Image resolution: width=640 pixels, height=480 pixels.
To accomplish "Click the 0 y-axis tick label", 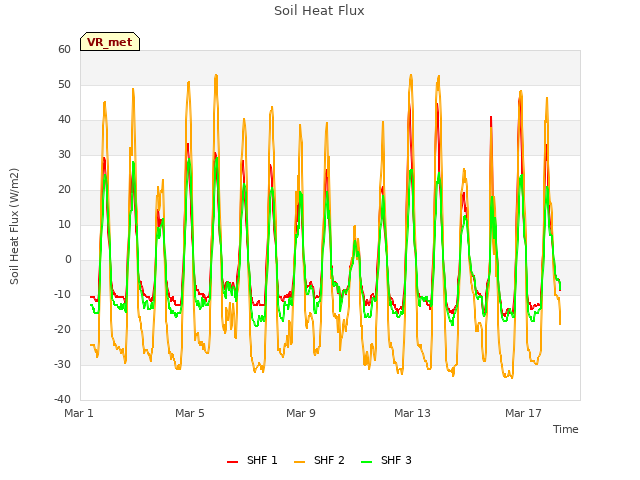I will (68, 260).
